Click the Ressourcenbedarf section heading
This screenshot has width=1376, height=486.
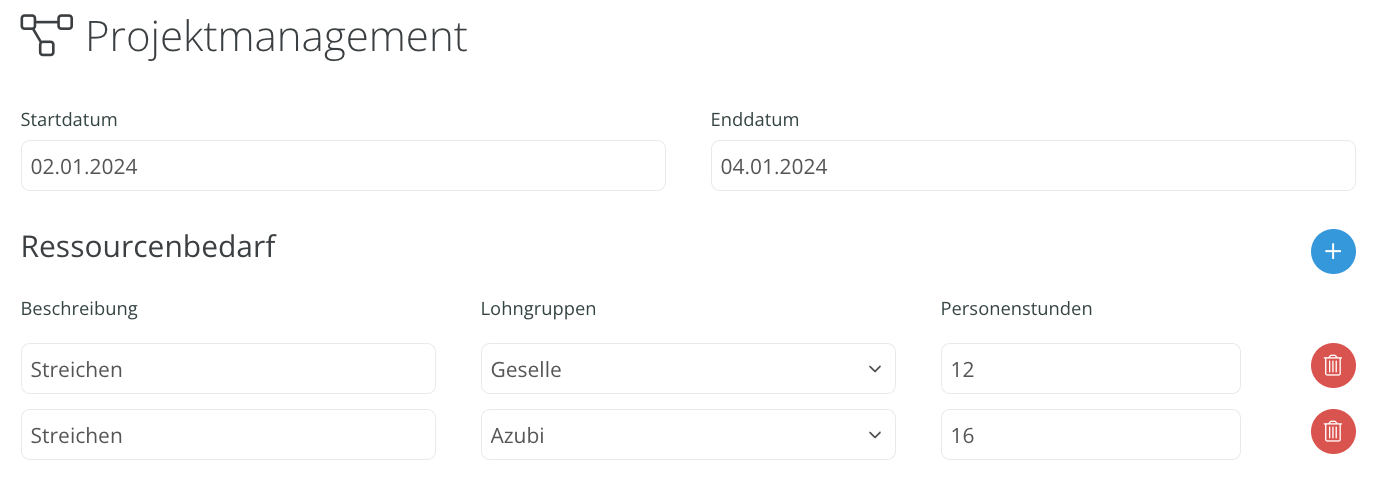click(148, 247)
